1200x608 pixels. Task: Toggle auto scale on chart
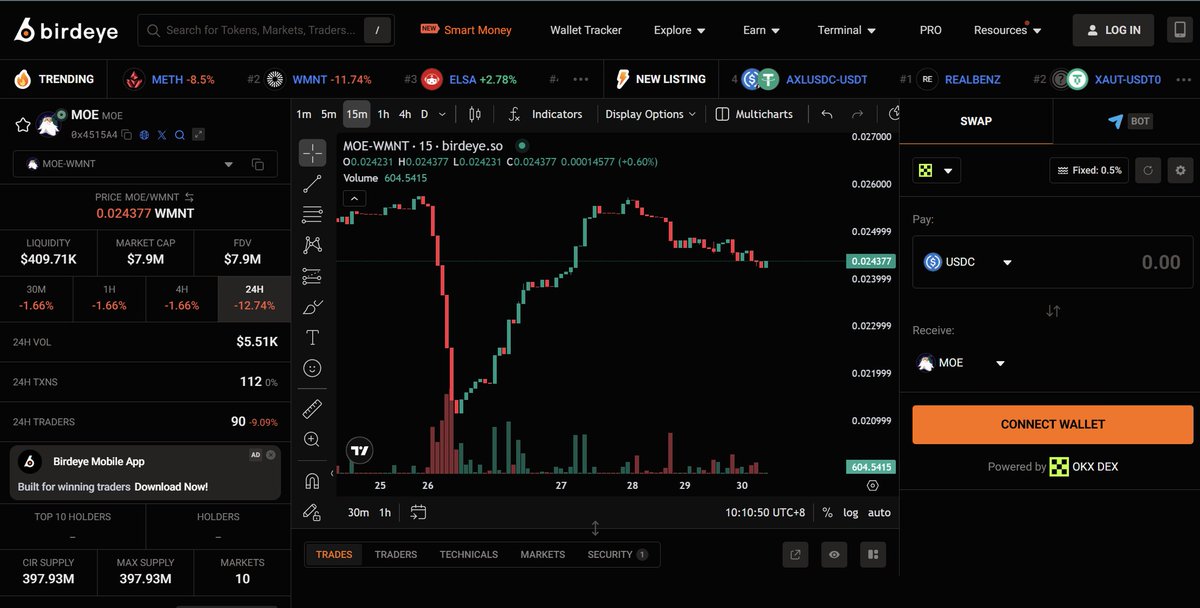coord(879,512)
